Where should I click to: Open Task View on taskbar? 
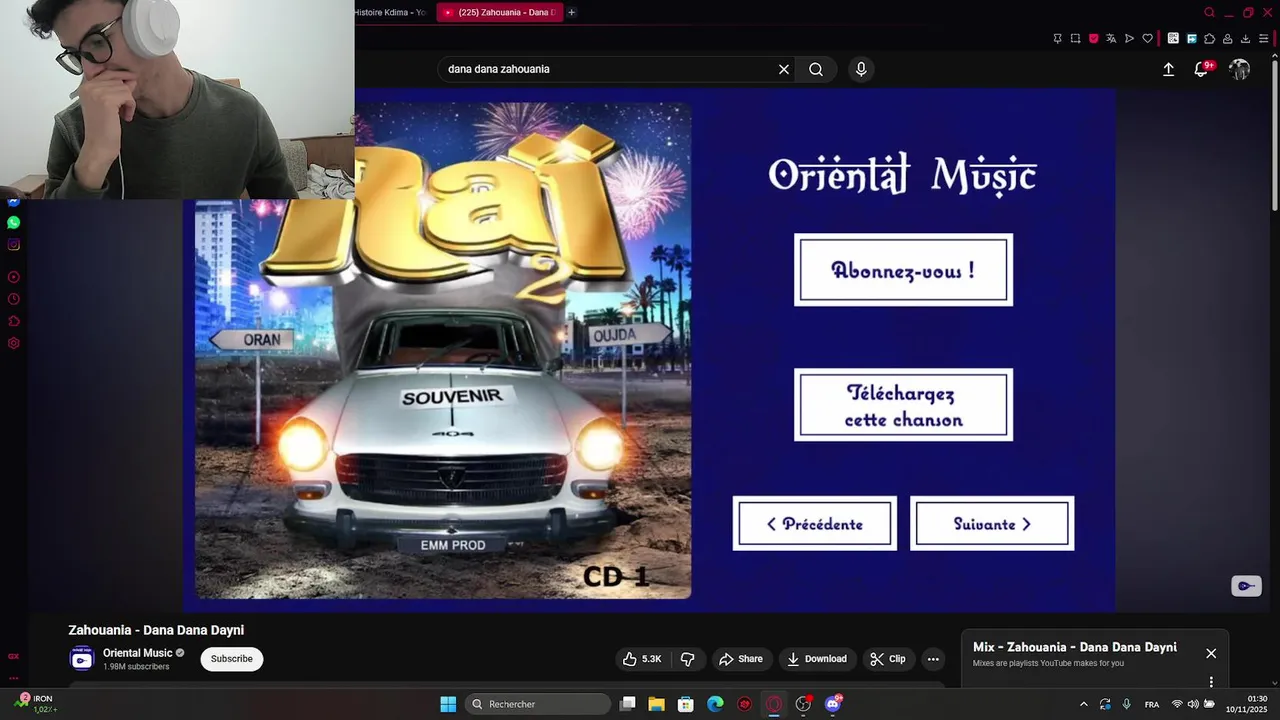click(x=627, y=704)
